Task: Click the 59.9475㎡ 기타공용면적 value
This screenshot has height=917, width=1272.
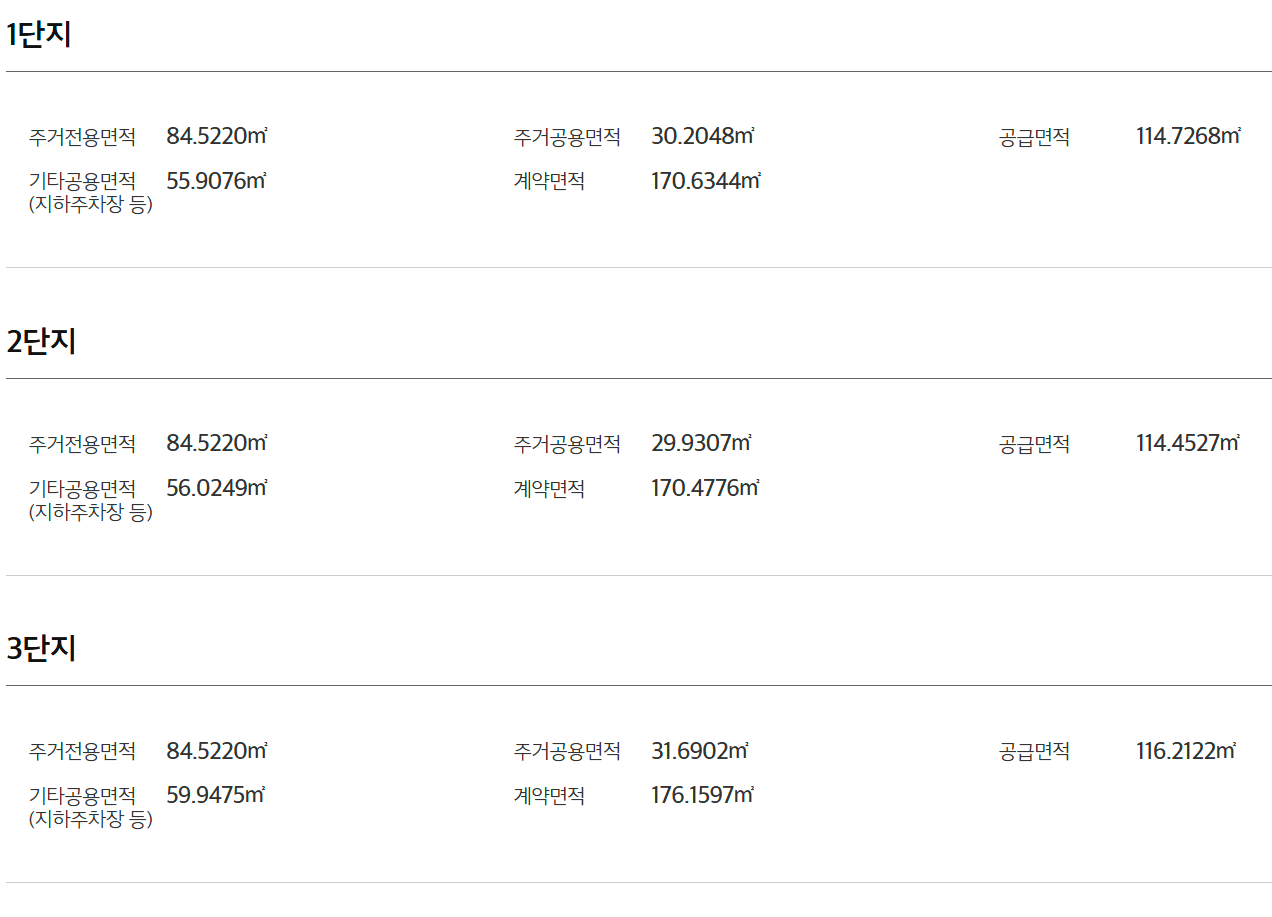Action: click(x=215, y=795)
